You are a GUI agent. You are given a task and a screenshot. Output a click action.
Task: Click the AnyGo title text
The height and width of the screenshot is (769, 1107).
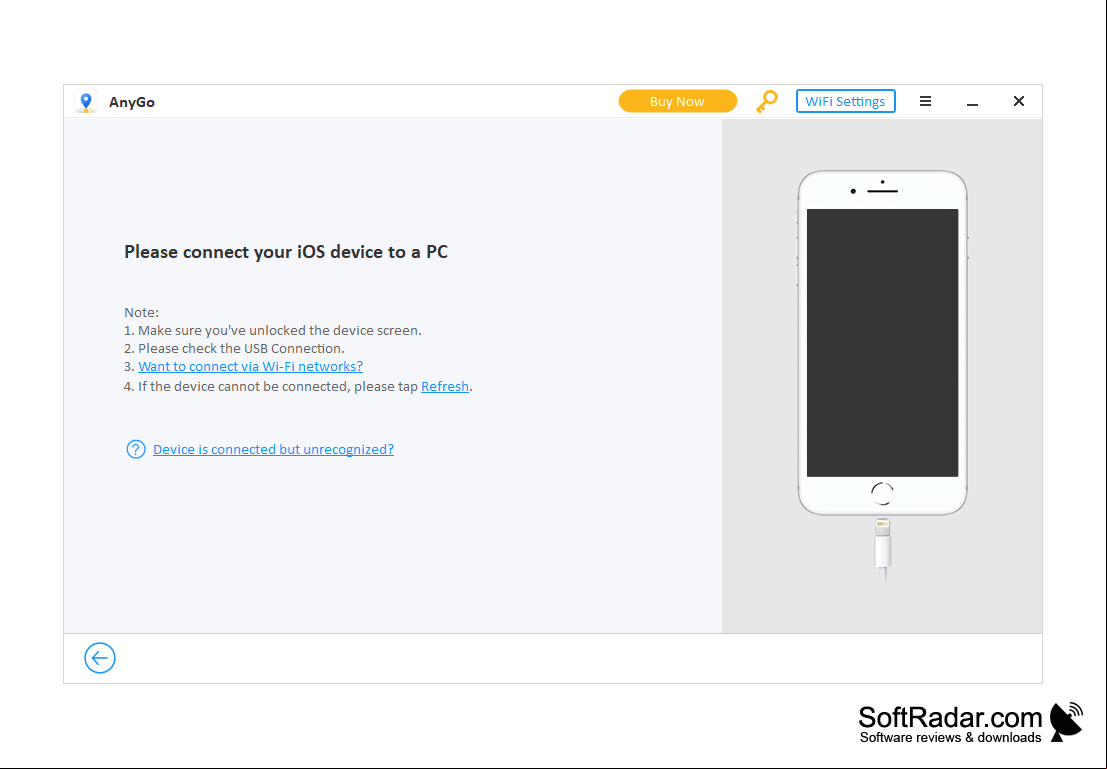(132, 102)
